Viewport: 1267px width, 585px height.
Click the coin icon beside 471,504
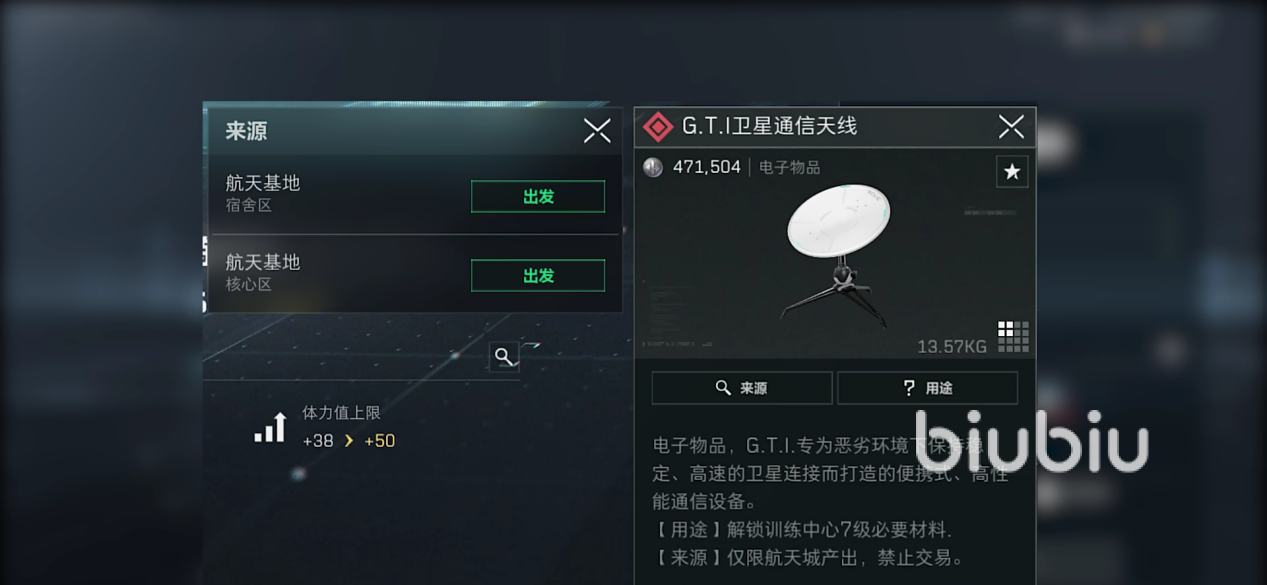(x=653, y=167)
